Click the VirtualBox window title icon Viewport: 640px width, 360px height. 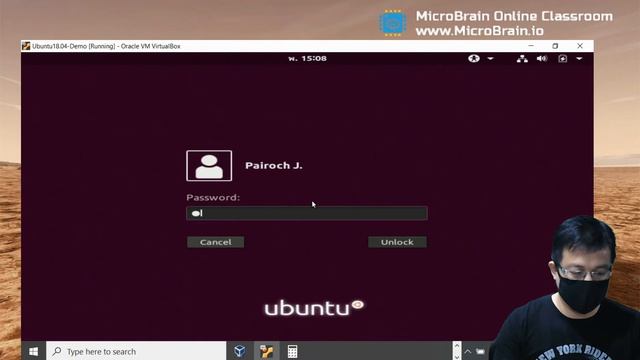(26, 46)
